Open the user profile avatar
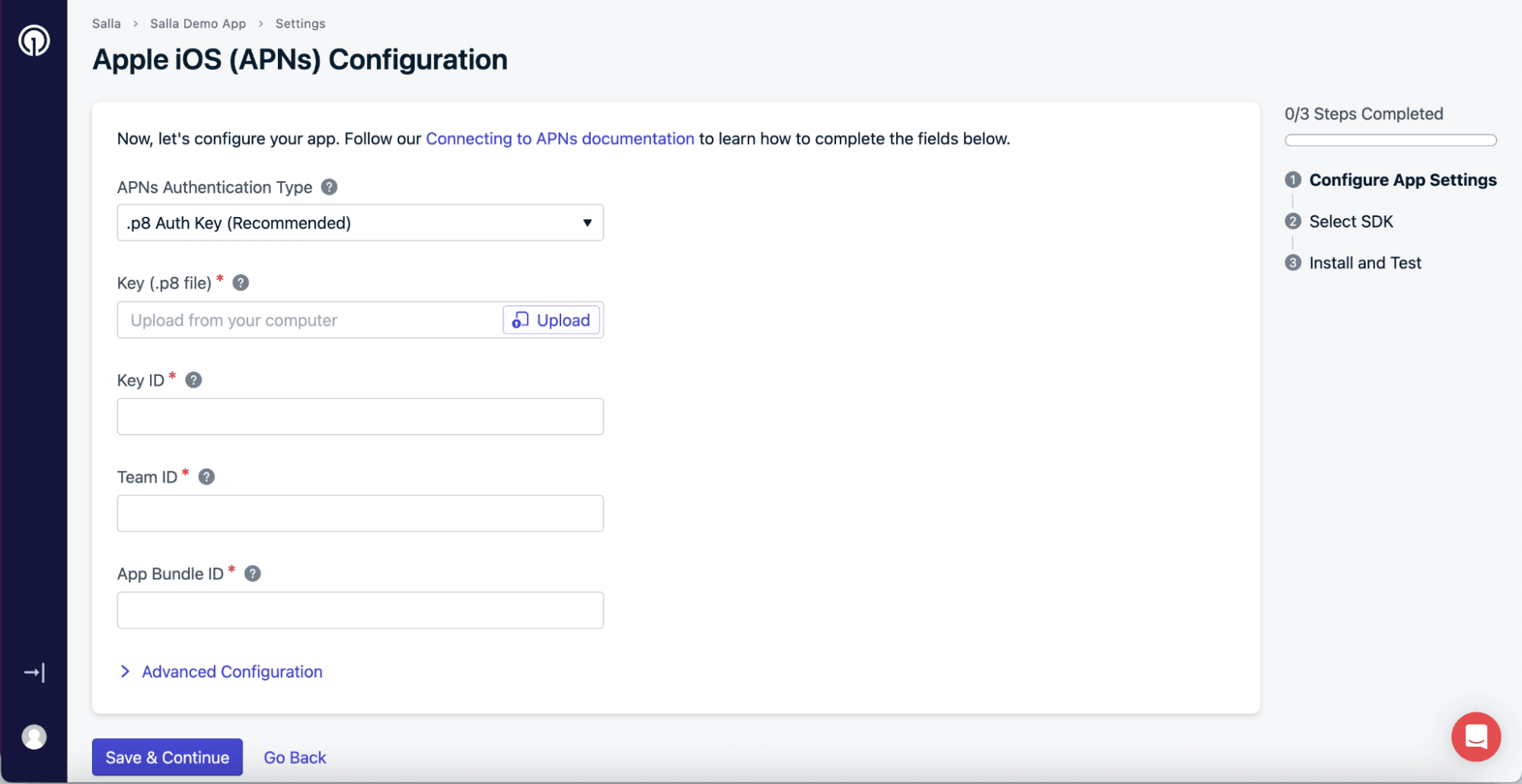Screen dimensions: 1522x784 tap(34, 737)
